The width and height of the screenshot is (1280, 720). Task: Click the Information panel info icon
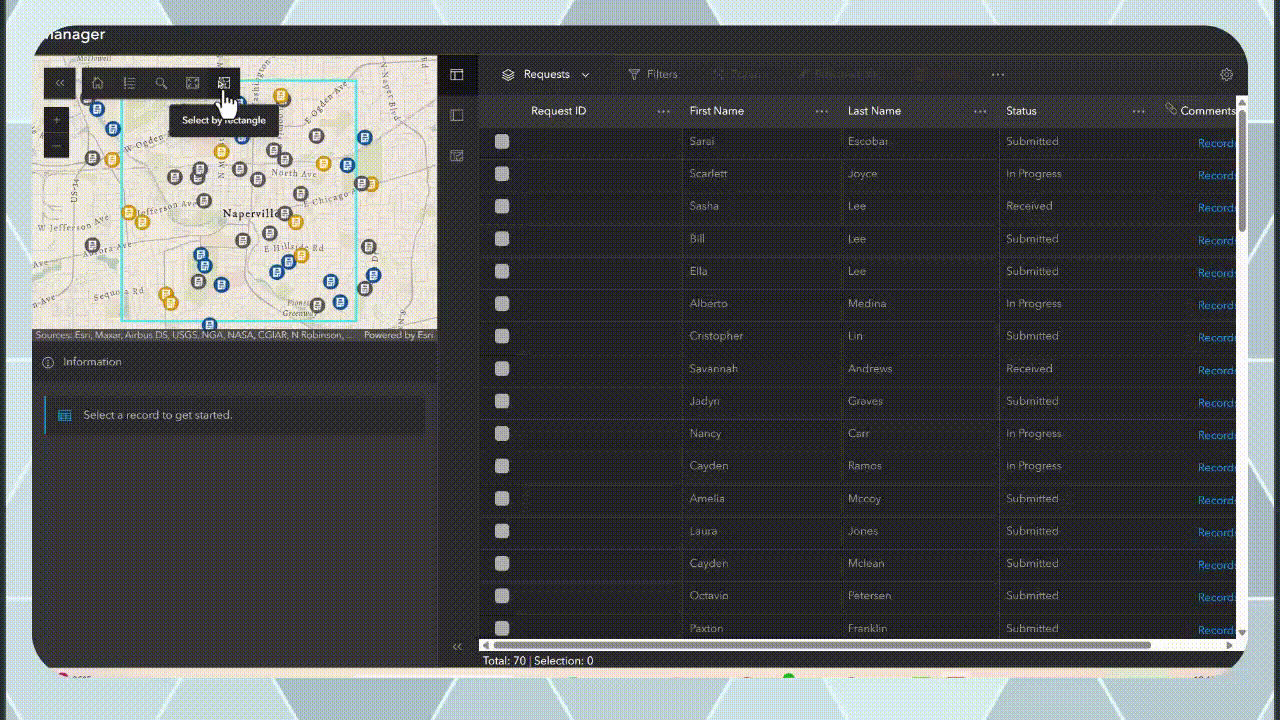[x=48, y=362]
